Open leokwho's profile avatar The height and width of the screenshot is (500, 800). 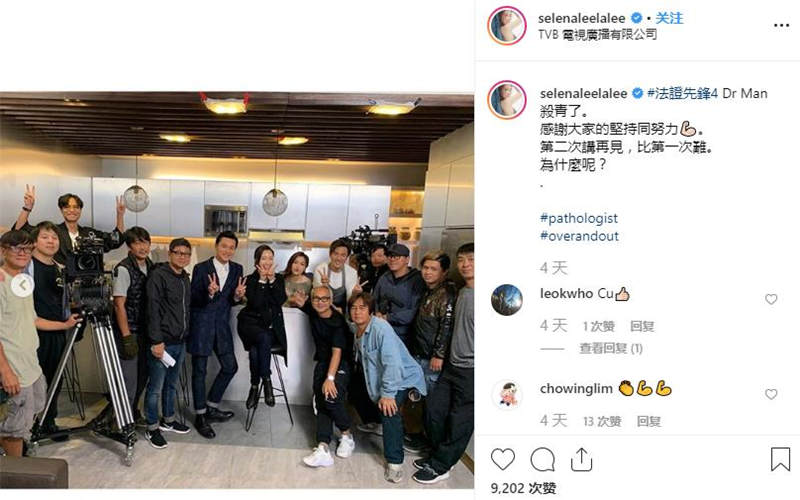[507, 299]
